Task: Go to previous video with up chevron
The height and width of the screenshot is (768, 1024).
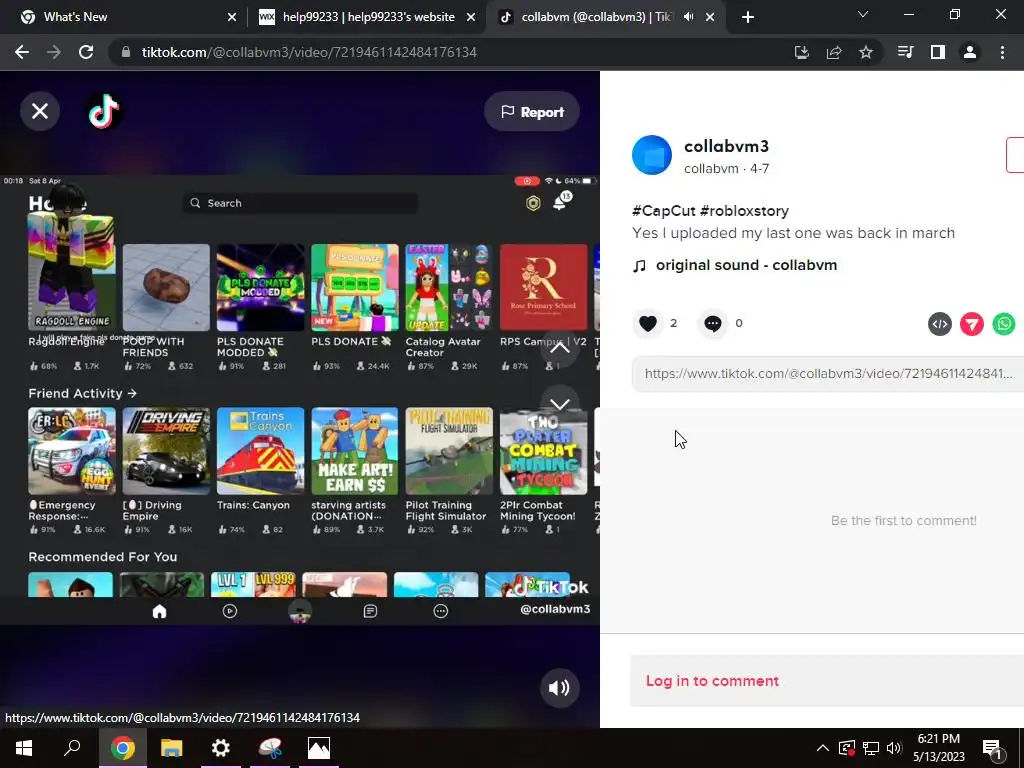Action: click(560, 347)
